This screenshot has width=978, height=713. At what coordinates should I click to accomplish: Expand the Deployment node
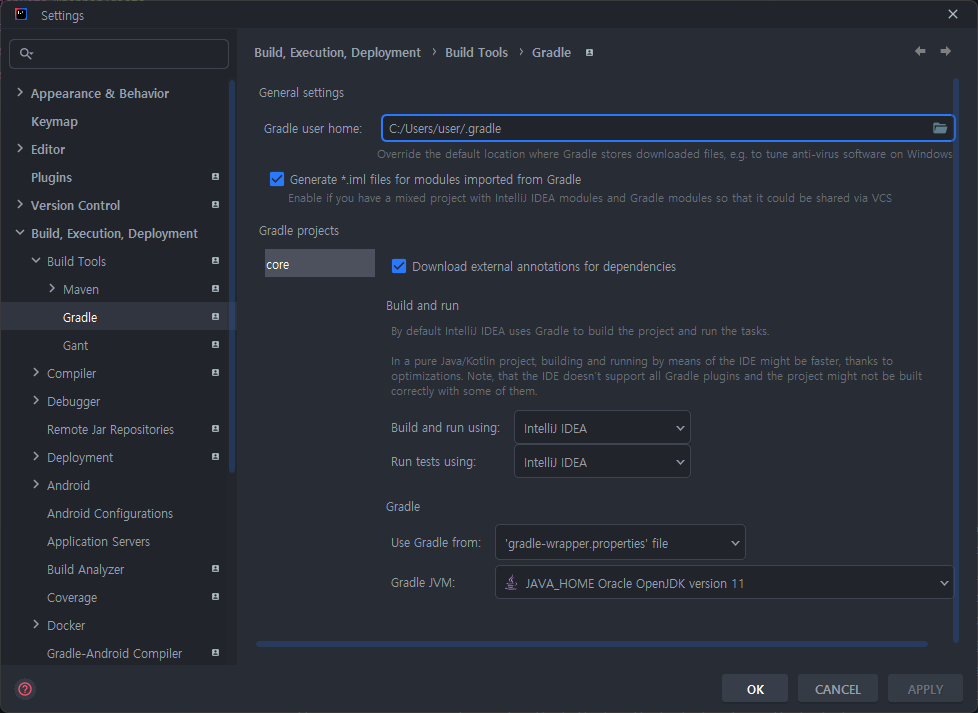coord(36,457)
